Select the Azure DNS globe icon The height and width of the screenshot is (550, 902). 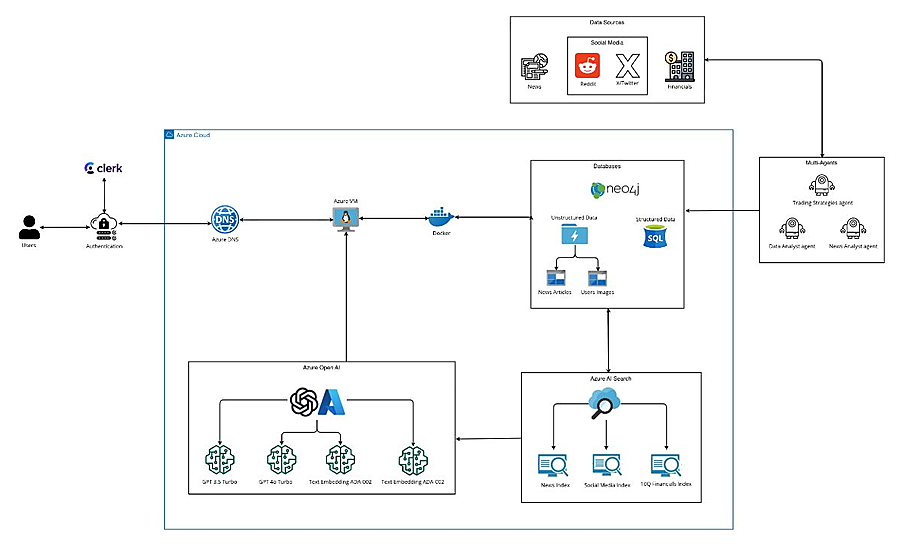tap(225, 220)
